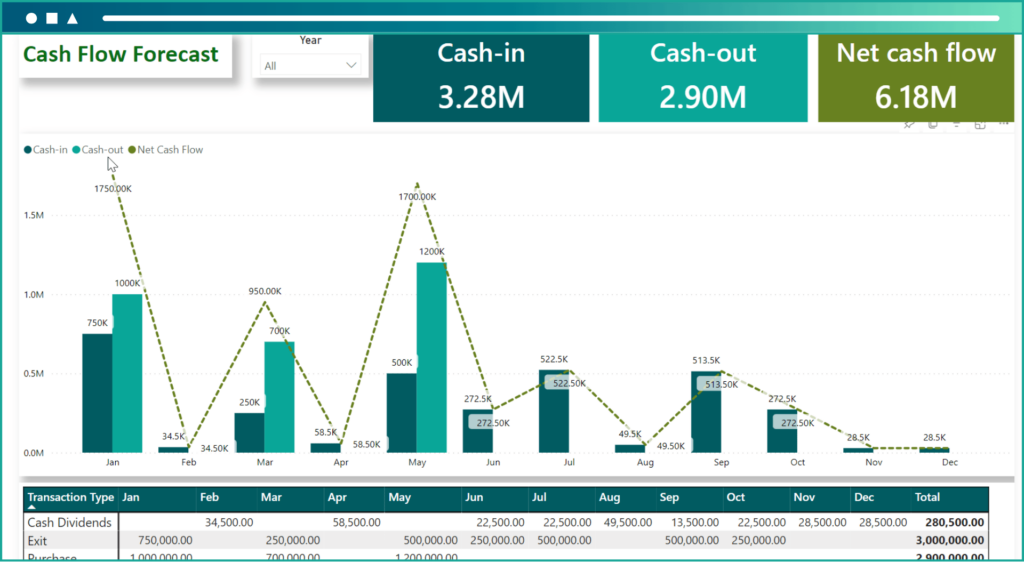This screenshot has height=562, width=1024.
Task: Pin the chart visual using pin icon
Action: [x=909, y=125]
